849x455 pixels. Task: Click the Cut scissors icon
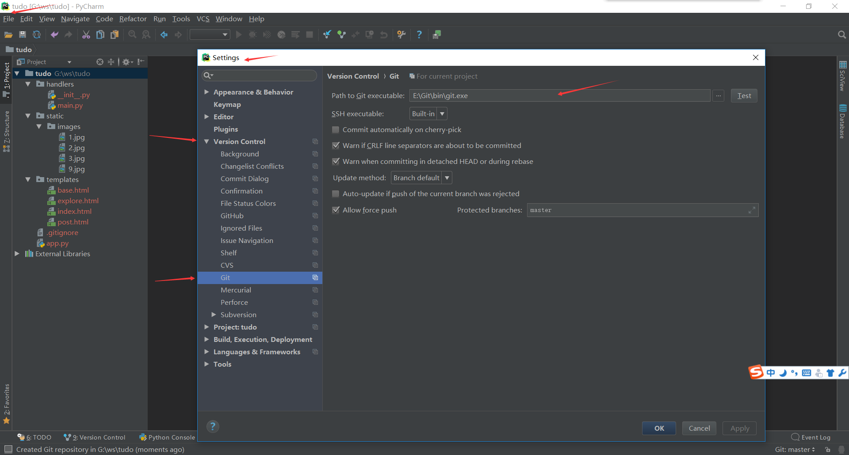point(86,35)
